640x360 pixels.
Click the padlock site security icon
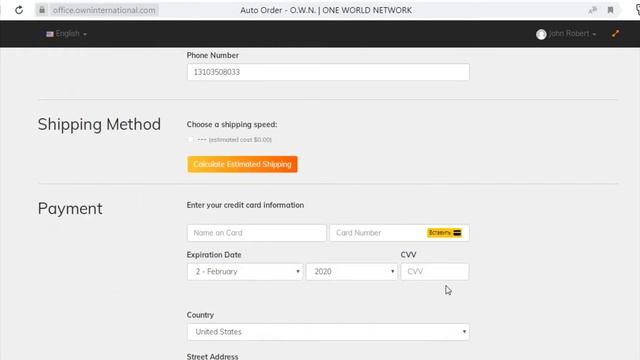point(42,10)
